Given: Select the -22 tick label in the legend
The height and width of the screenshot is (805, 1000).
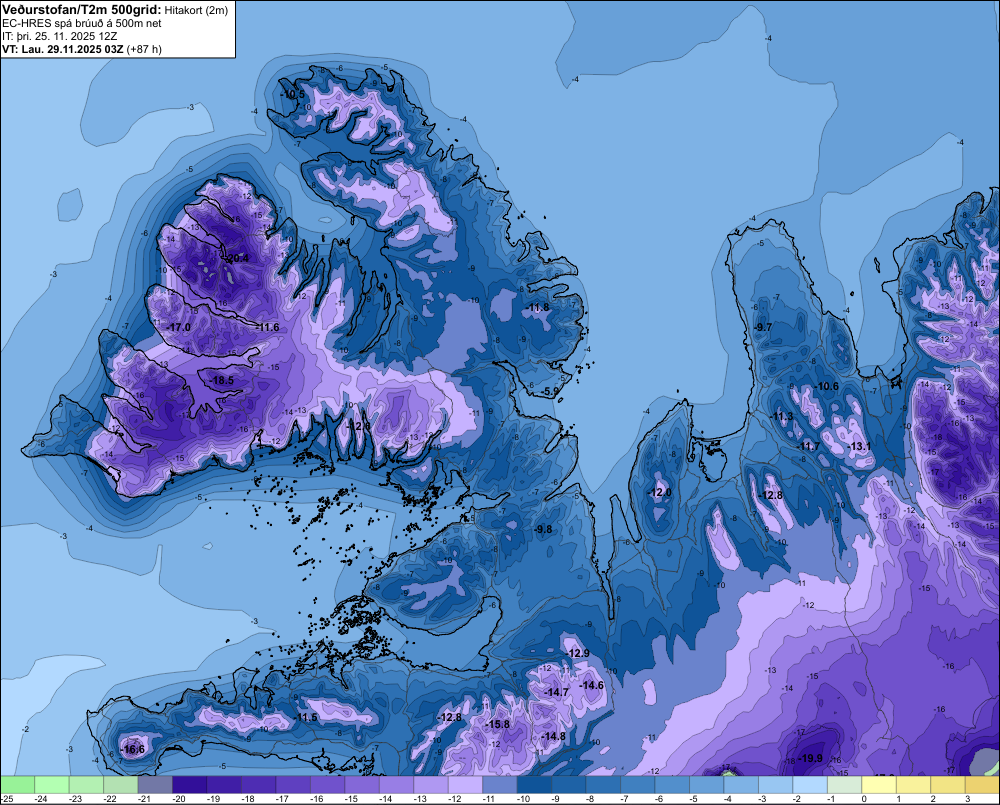Looking at the screenshot, I should (109, 799).
